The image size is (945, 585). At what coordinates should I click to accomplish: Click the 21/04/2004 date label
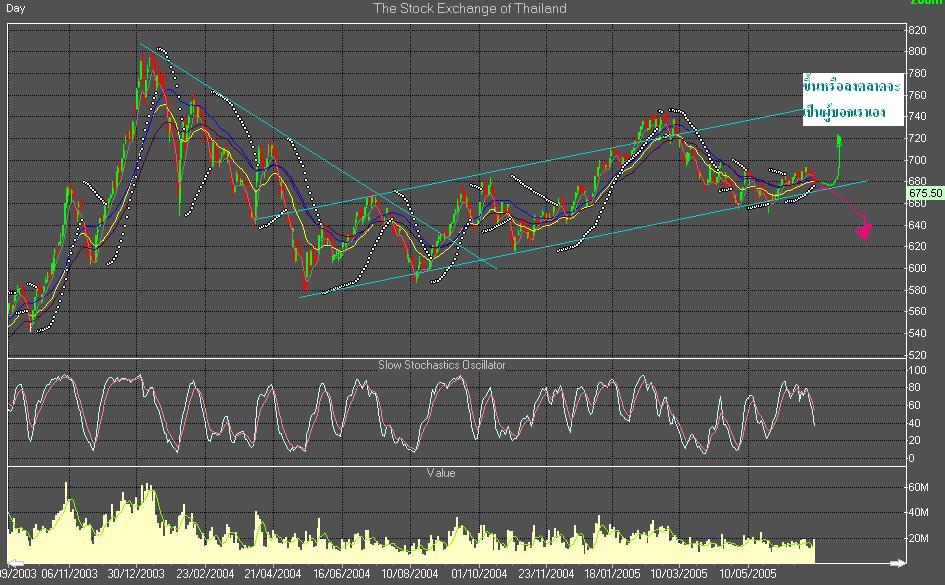pyautogui.click(x=273, y=574)
